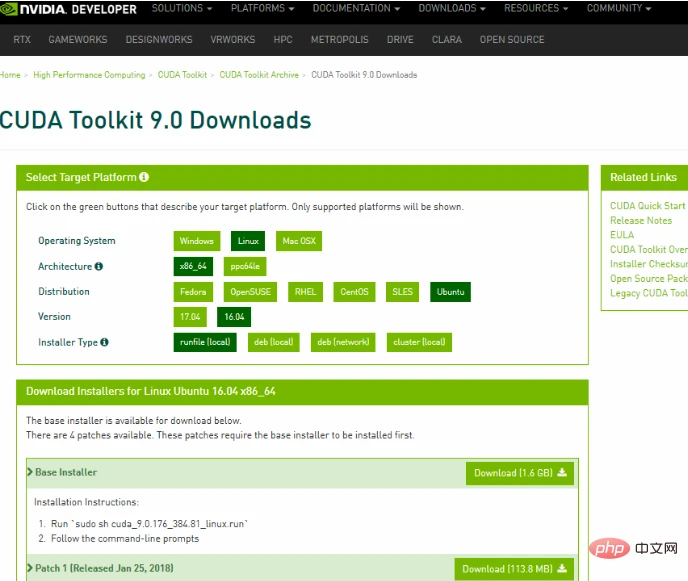Viewport: 688px width, 581px height.
Task: Click the download arrow icon in the 1.6 GB button
Action: click(x=562, y=473)
